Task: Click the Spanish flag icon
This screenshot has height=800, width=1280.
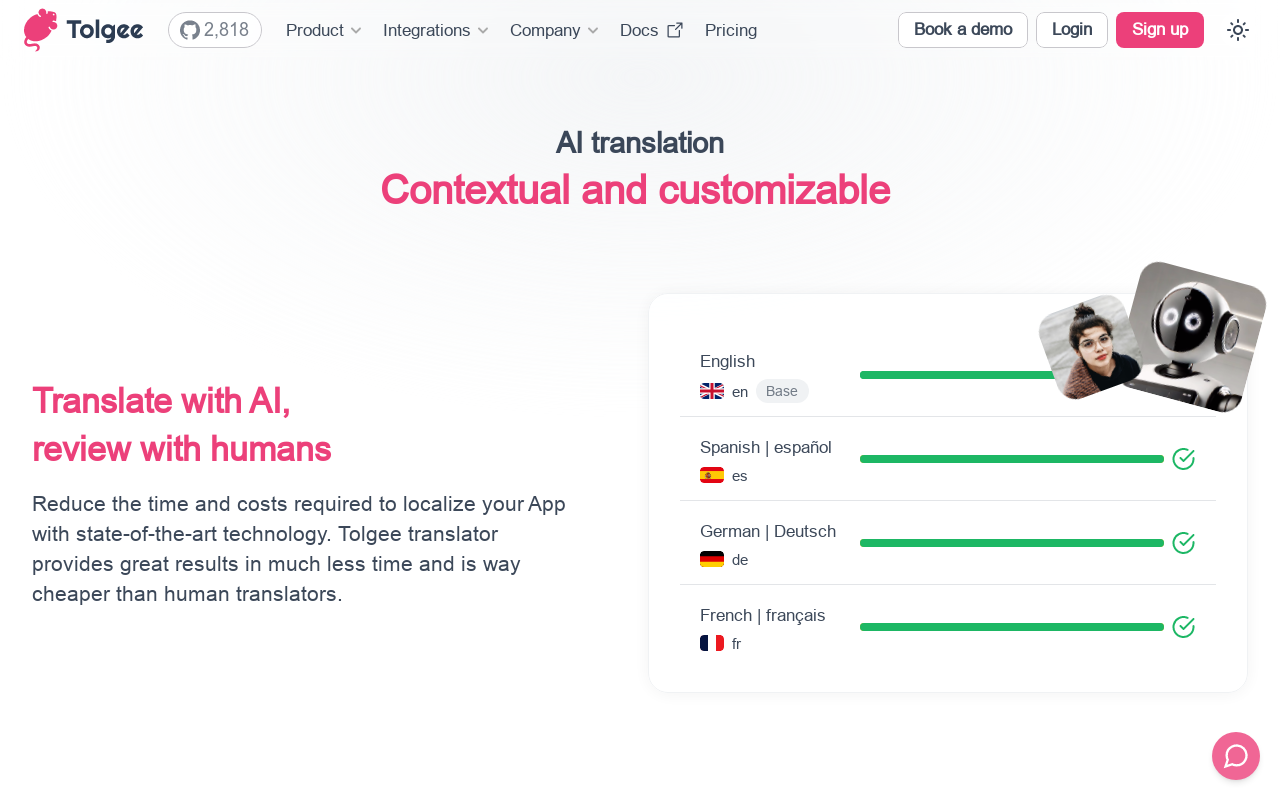Action: [x=712, y=476]
